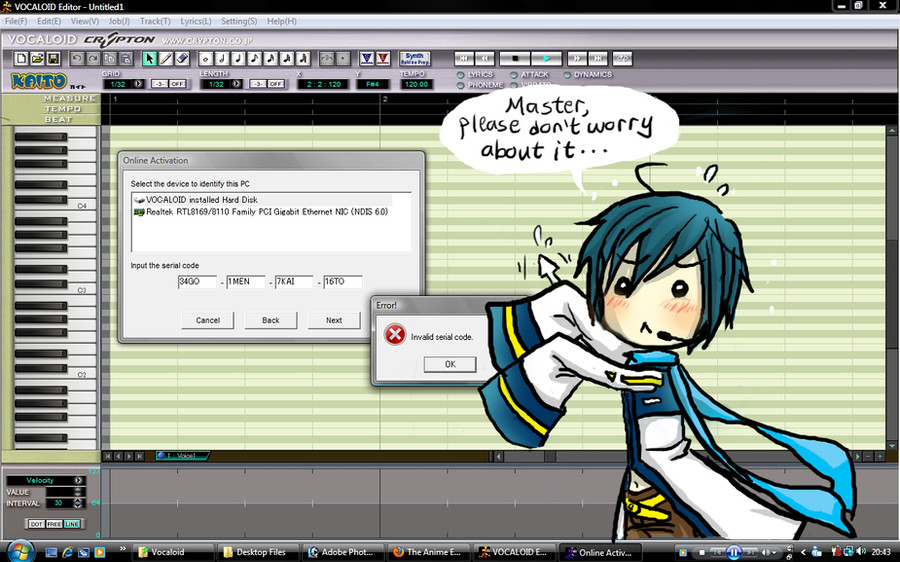Choose the quarter note length icon
900x562 pixels.
coord(238,58)
